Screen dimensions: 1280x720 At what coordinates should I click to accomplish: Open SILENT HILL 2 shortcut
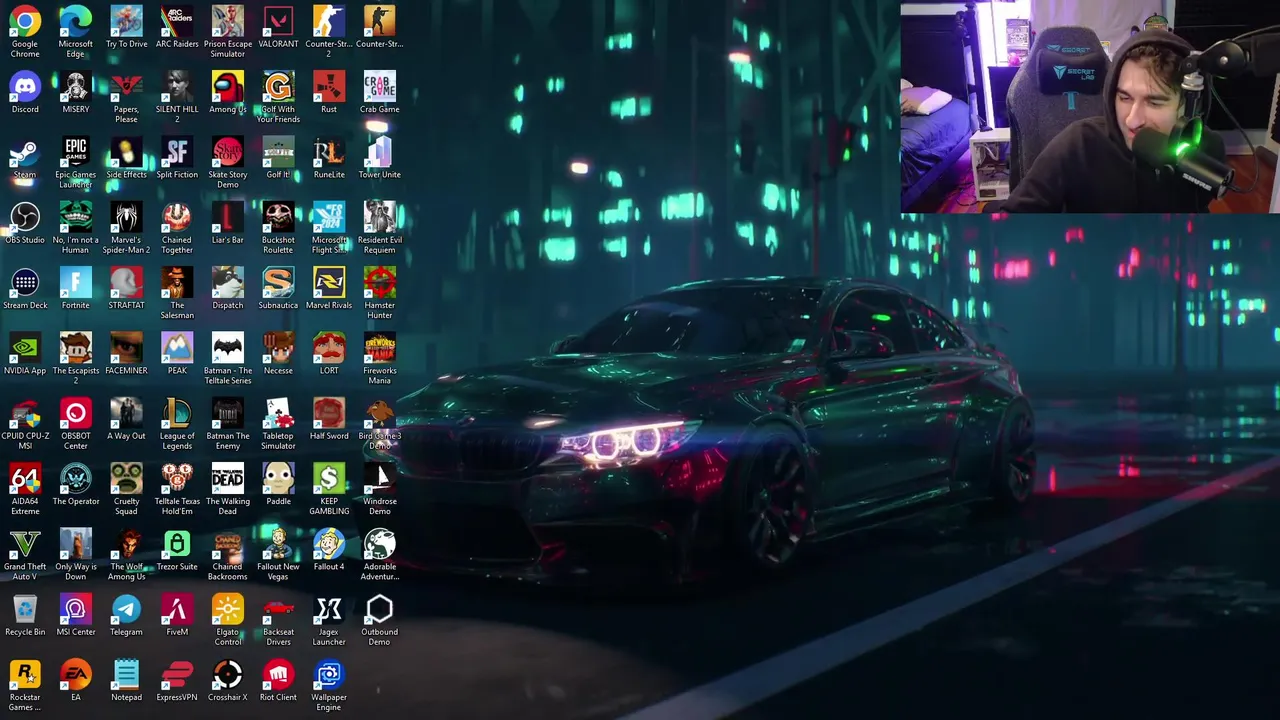(x=177, y=87)
